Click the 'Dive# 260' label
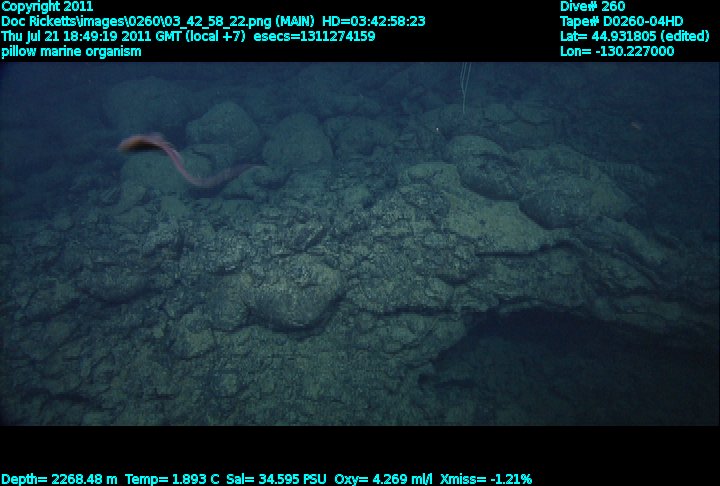The width and height of the screenshot is (720, 486). [592, 6]
